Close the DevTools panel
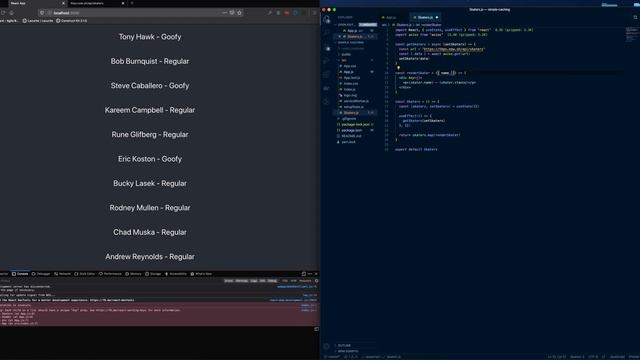 (316, 274)
